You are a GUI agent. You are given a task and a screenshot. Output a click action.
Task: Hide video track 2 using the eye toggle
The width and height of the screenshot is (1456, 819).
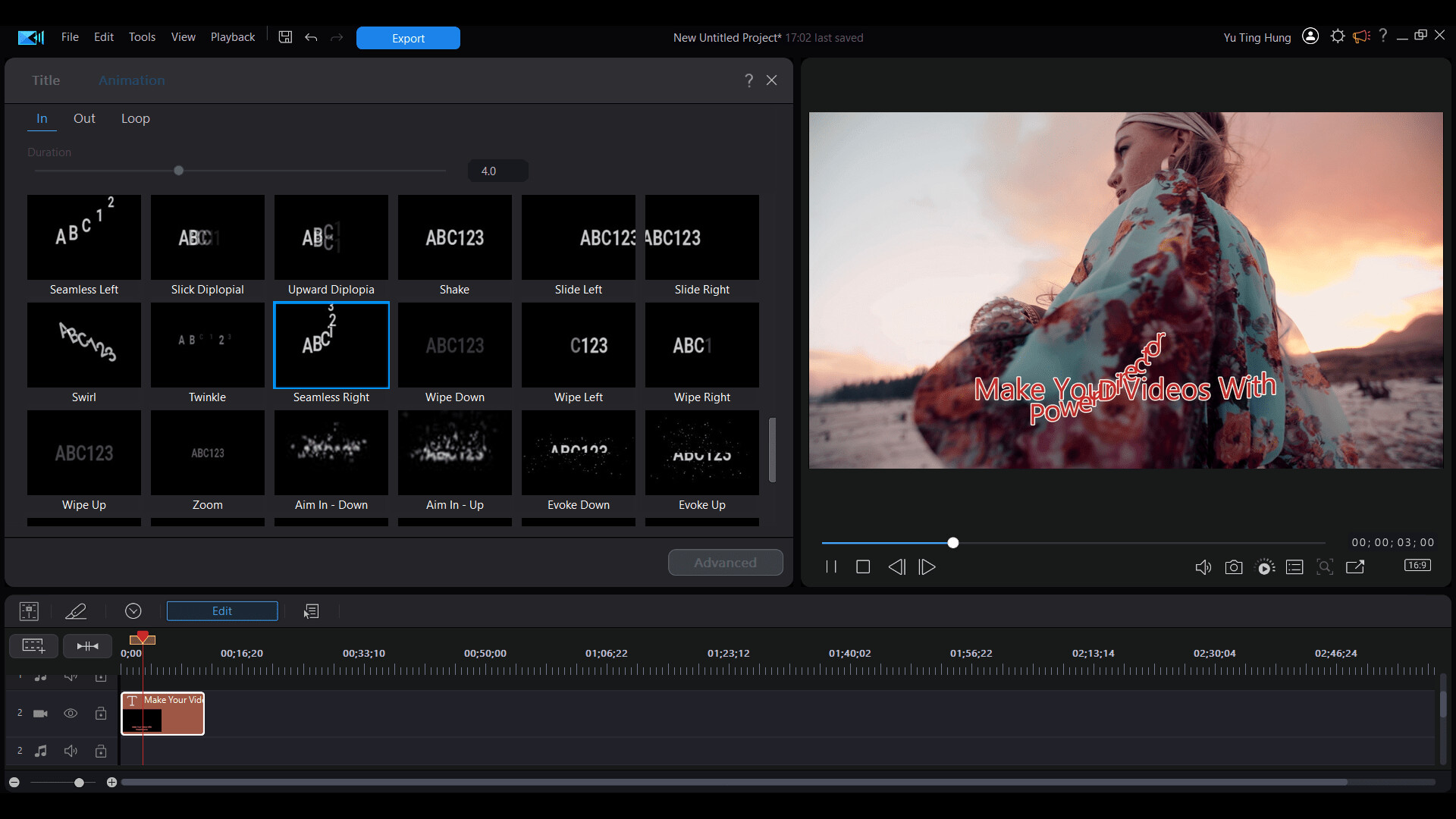point(71,713)
